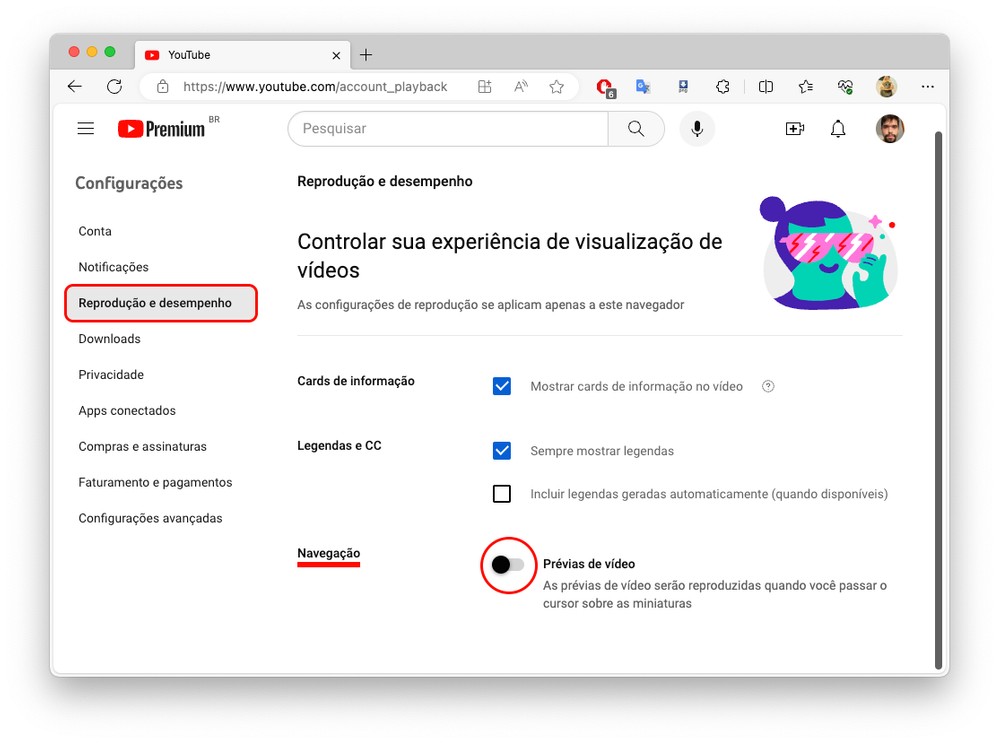Open Compras e assinaturas

[143, 446]
